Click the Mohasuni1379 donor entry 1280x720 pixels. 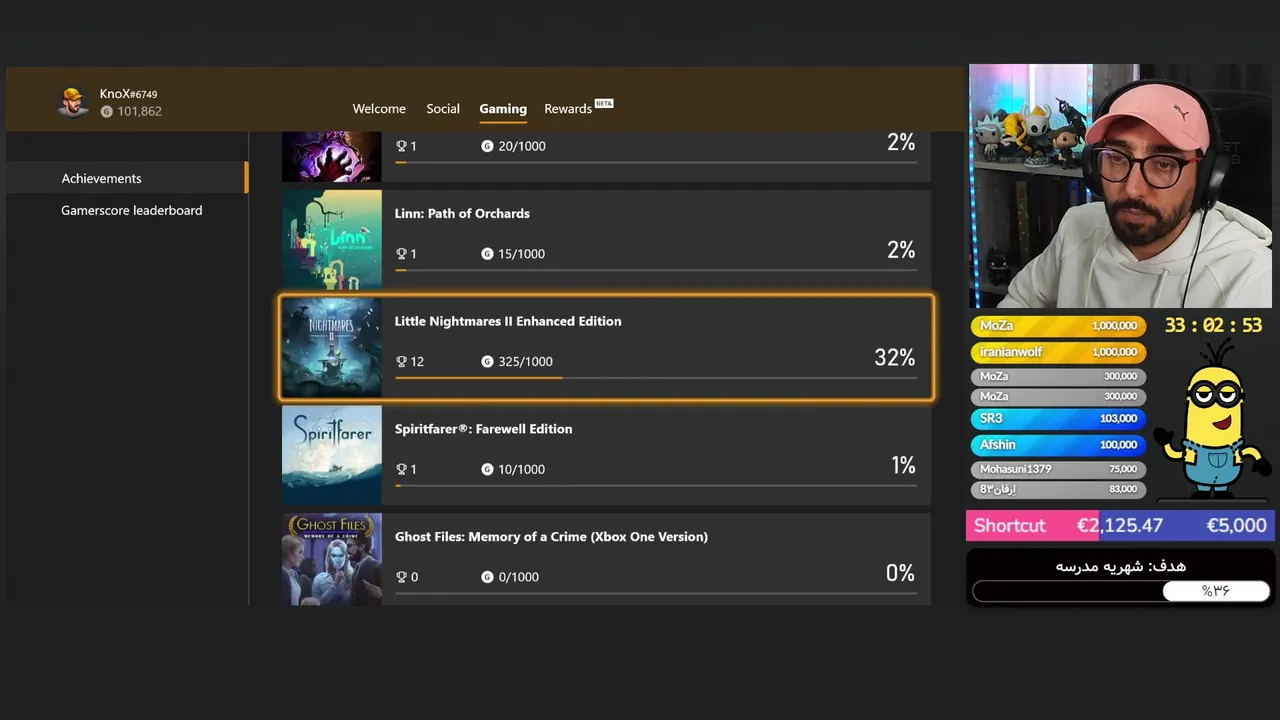pos(1058,469)
